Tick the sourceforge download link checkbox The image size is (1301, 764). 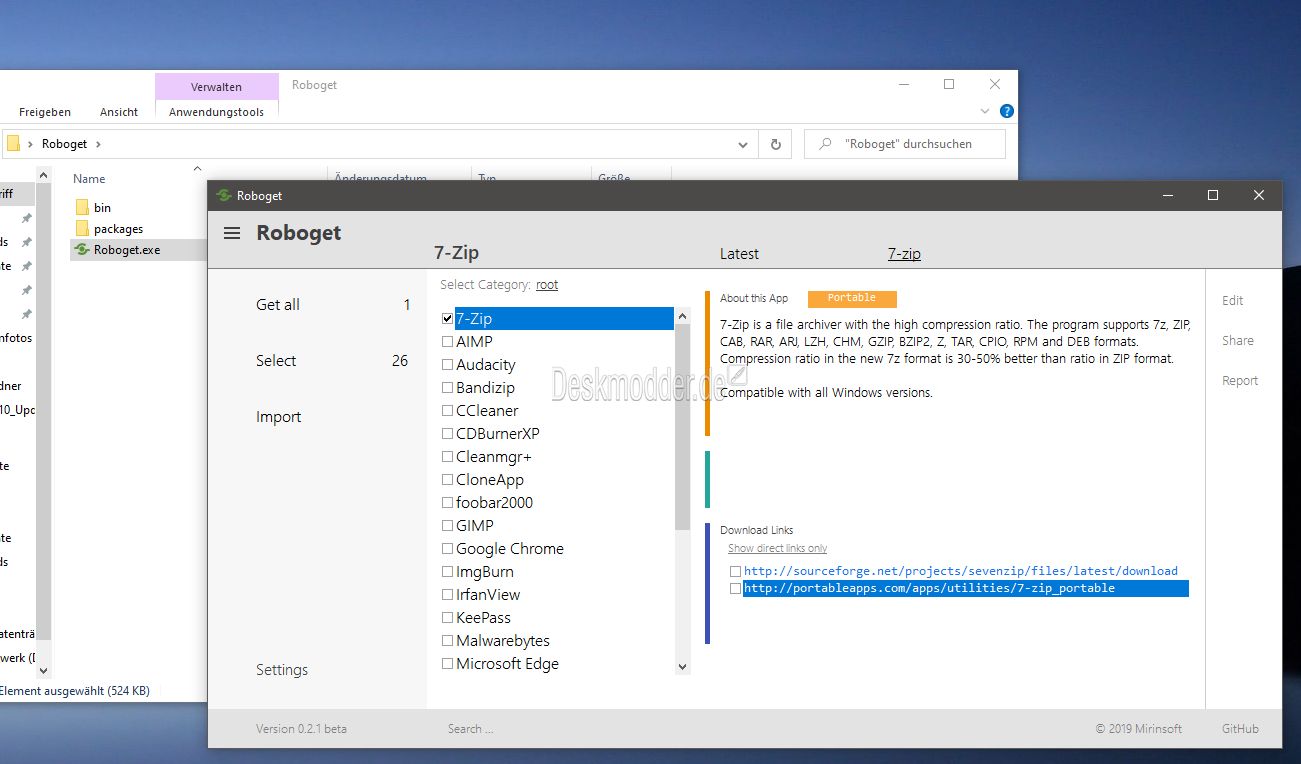pos(735,572)
